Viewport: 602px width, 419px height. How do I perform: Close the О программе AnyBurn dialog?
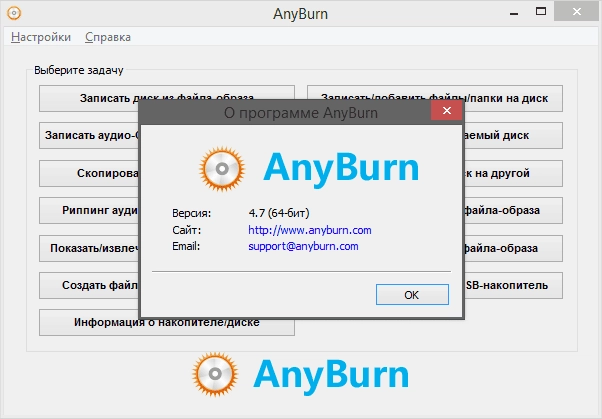click(x=447, y=111)
